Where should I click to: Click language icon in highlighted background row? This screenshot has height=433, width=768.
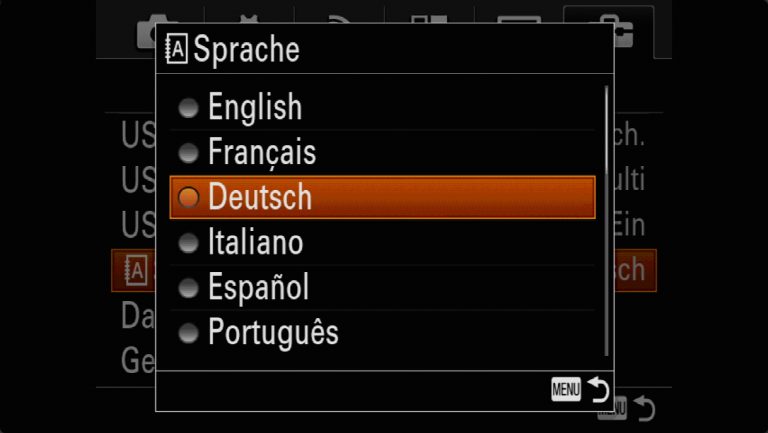pos(135,270)
